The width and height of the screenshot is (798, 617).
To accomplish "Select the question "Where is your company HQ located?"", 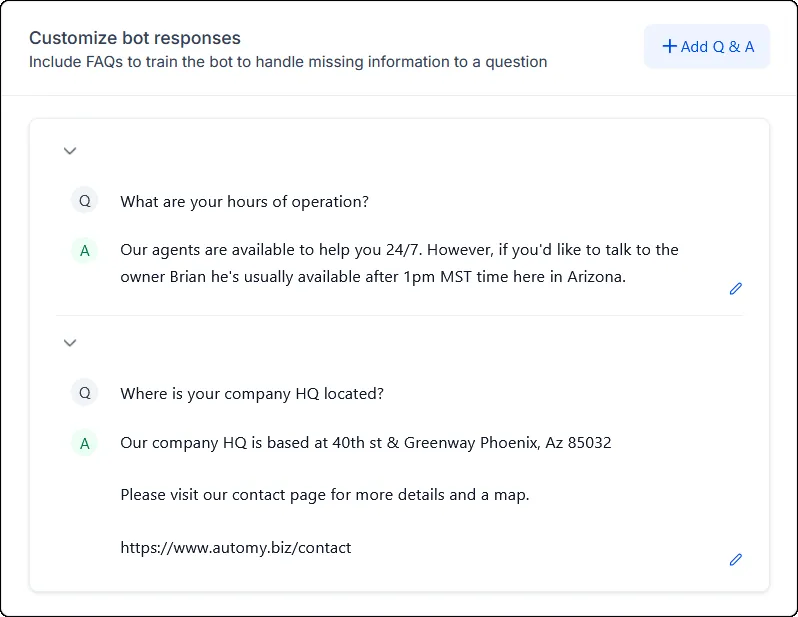I will pos(252,394).
